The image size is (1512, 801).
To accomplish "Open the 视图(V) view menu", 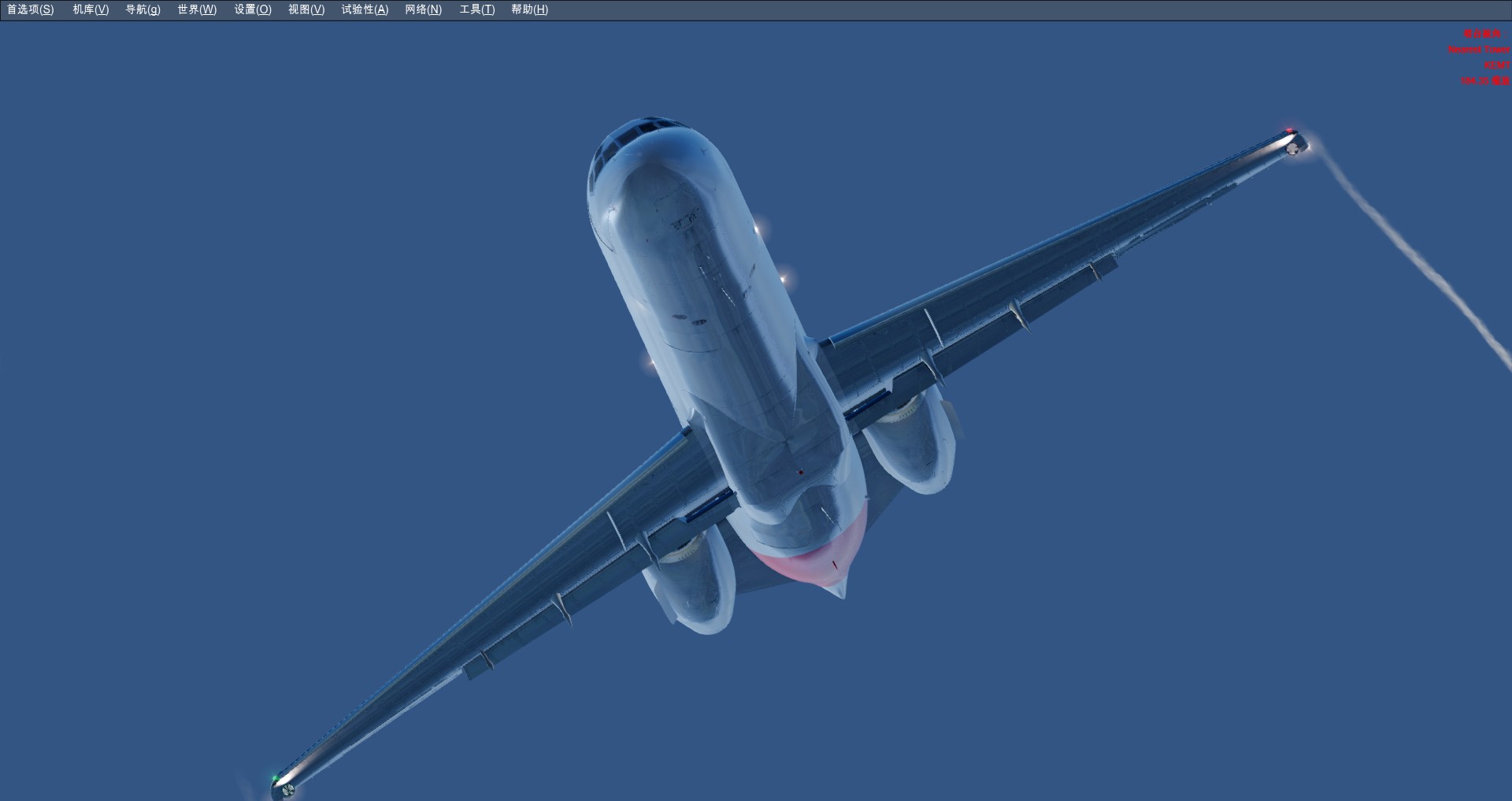I will 306,9.
